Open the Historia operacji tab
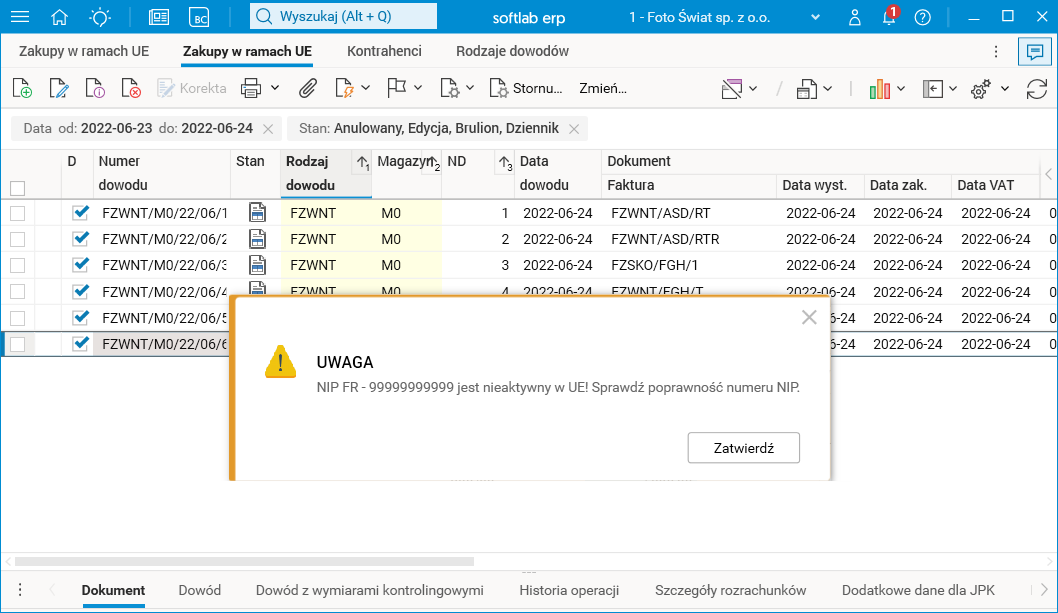The width and height of the screenshot is (1058, 613). [569, 590]
